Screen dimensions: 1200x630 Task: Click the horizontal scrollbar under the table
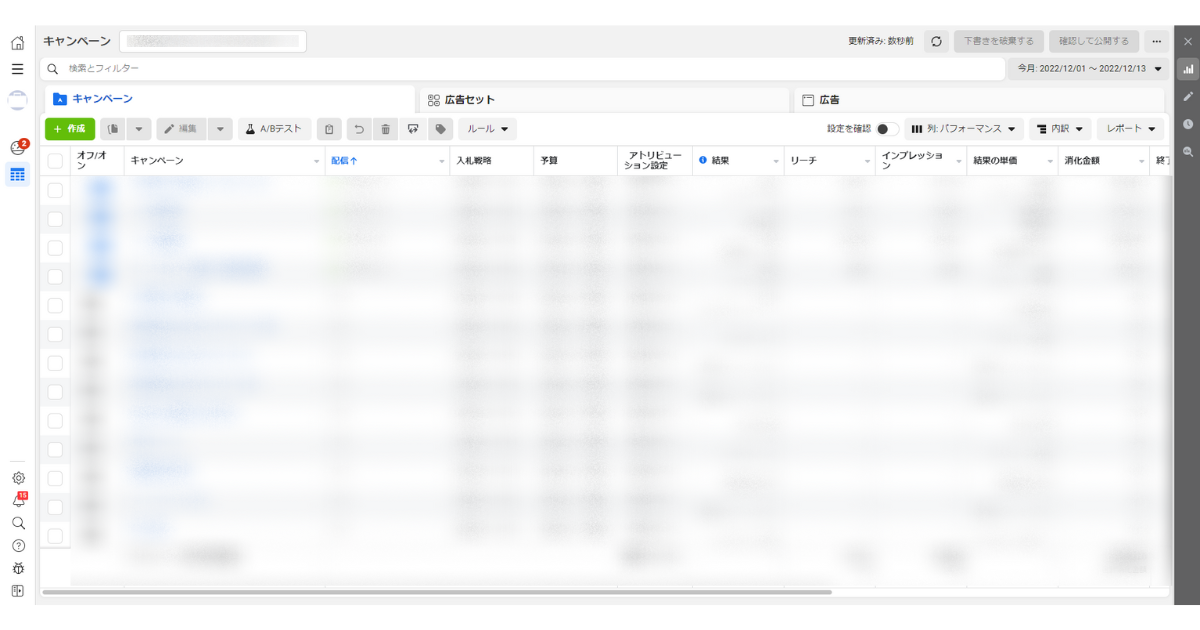(x=437, y=592)
